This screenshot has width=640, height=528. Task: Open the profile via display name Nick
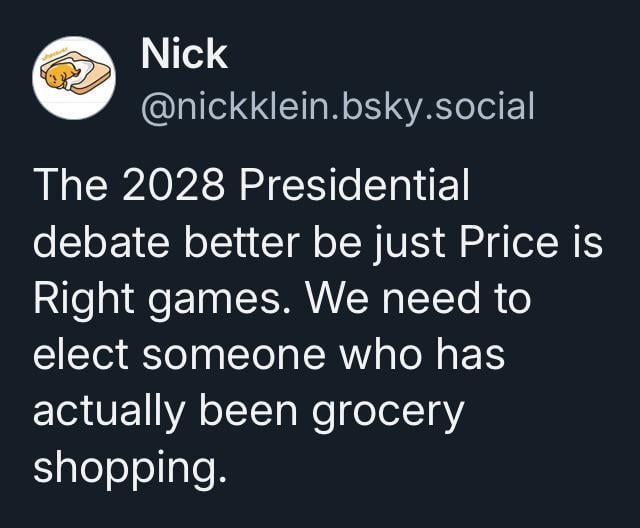point(184,54)
